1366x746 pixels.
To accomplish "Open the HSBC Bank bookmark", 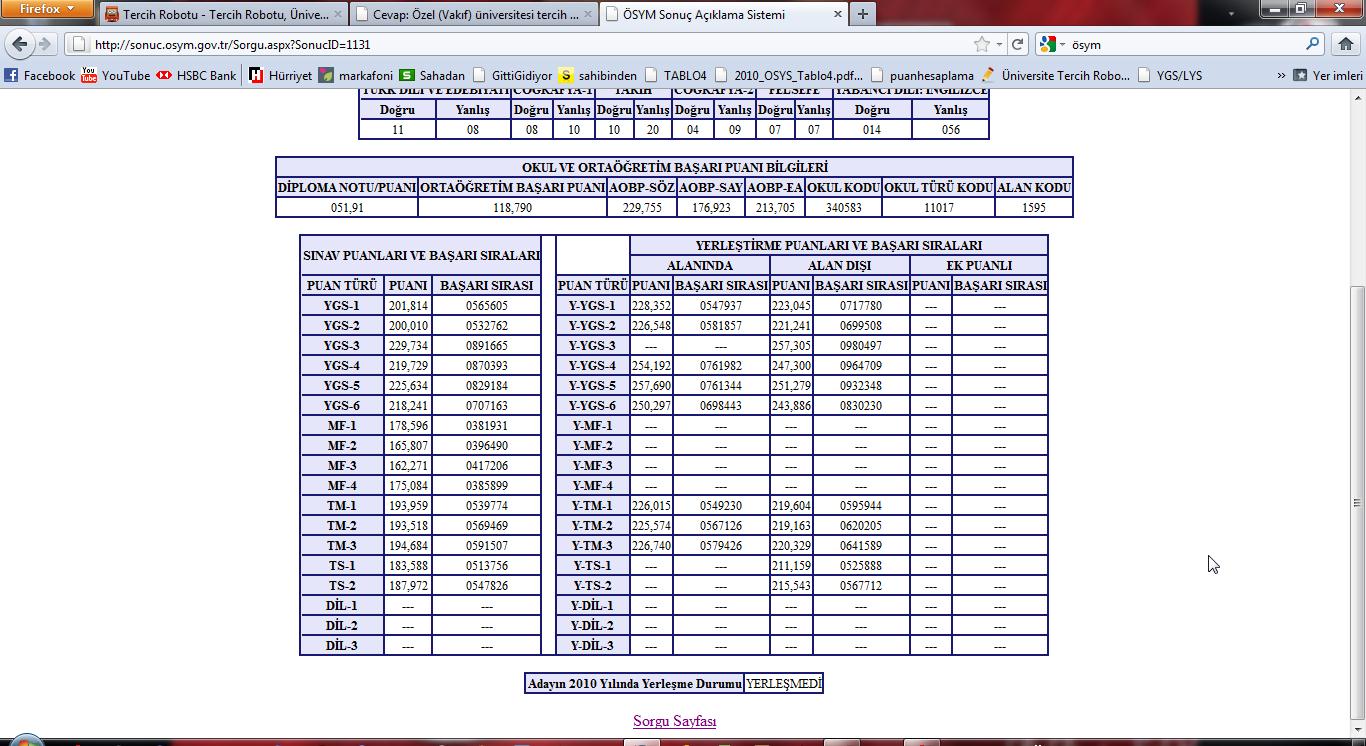I will tap(196, 75).
